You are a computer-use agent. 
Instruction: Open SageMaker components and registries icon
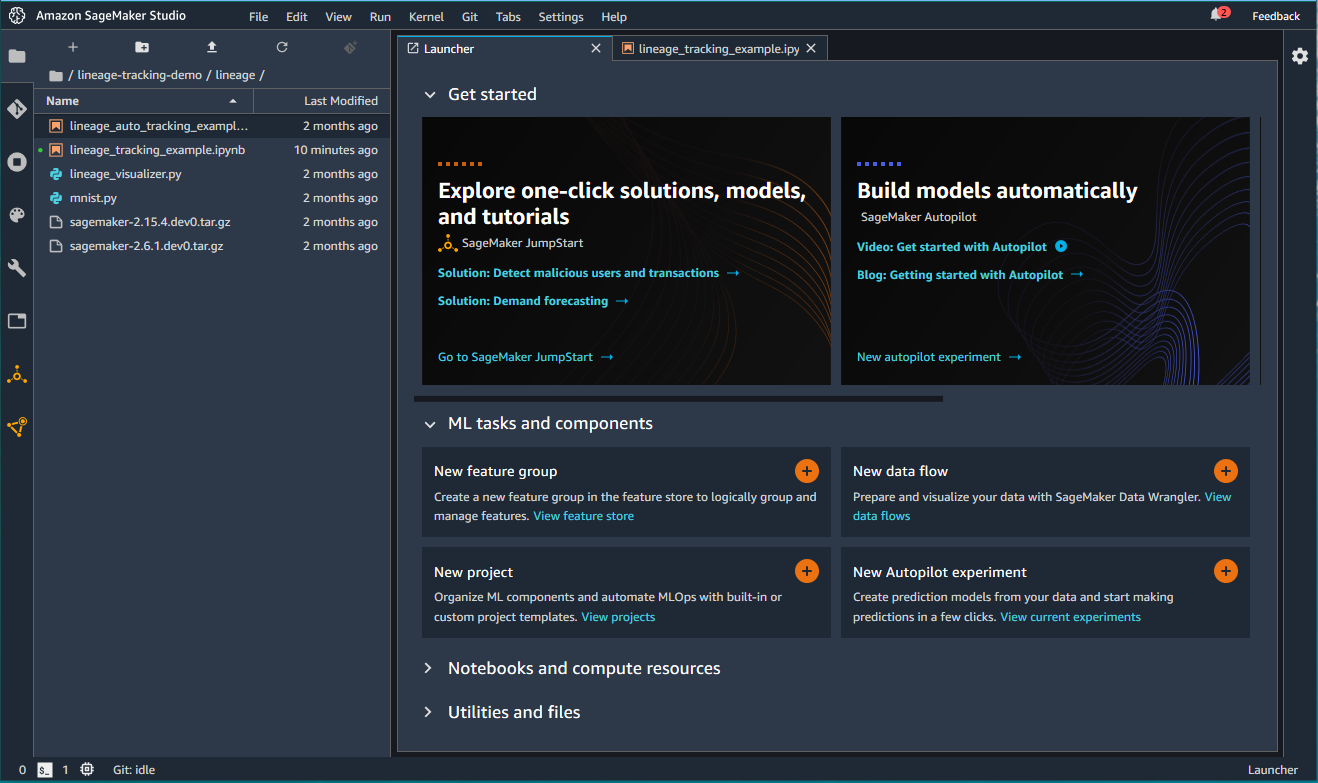coord(16,375)
